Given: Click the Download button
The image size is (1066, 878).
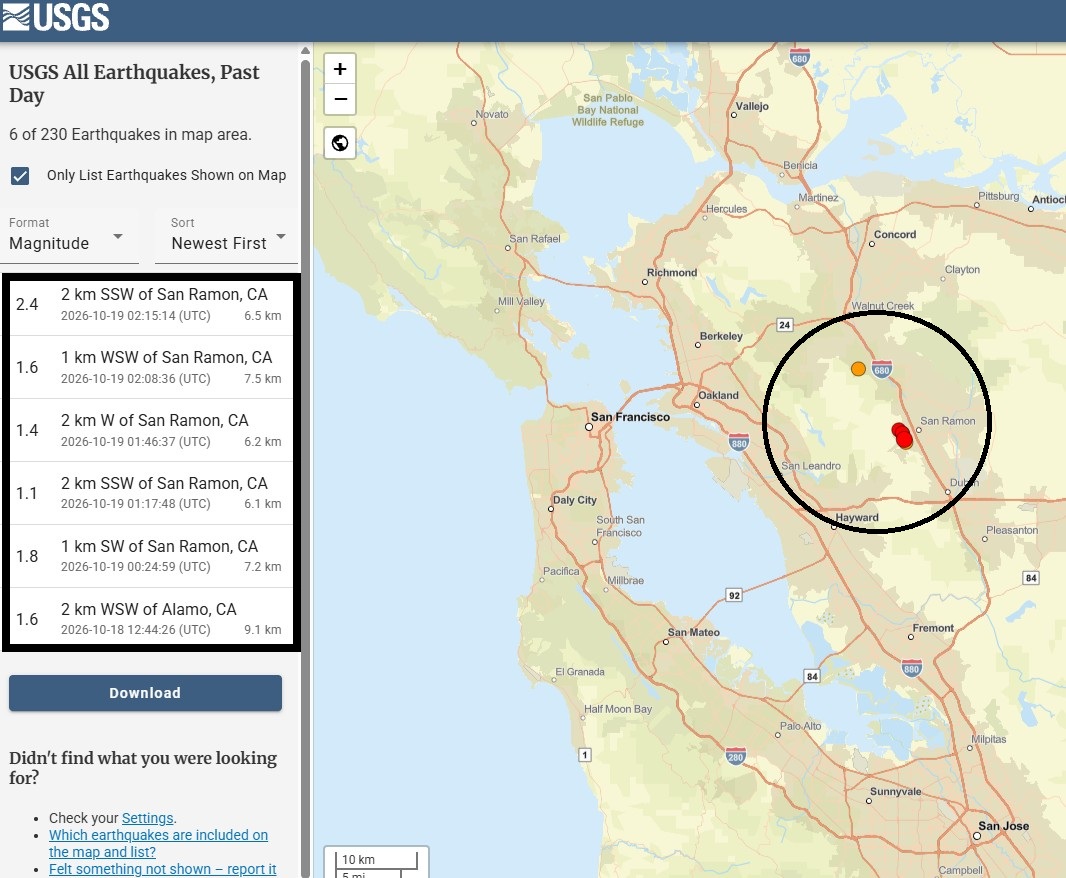Looking at the screenshot, I should 145,693.
